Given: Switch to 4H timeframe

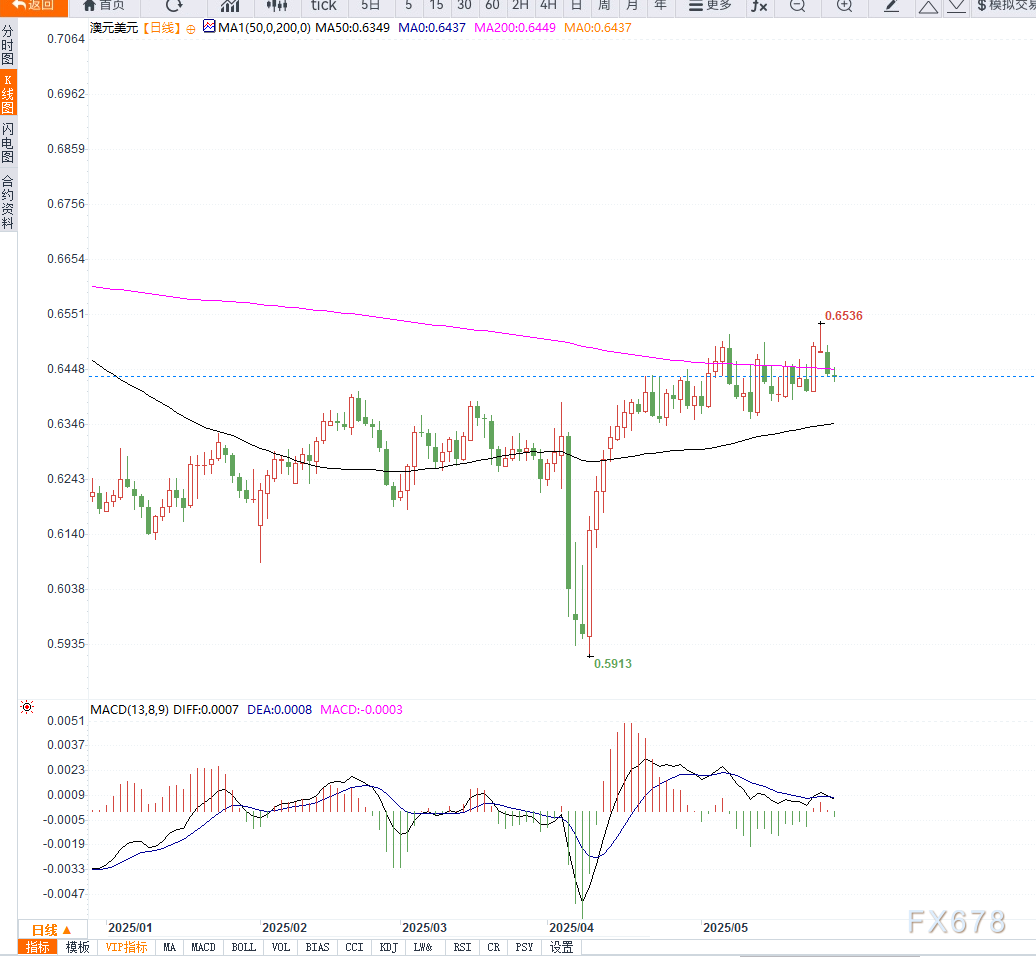Looking at the screenshot, I should [547, 6].
